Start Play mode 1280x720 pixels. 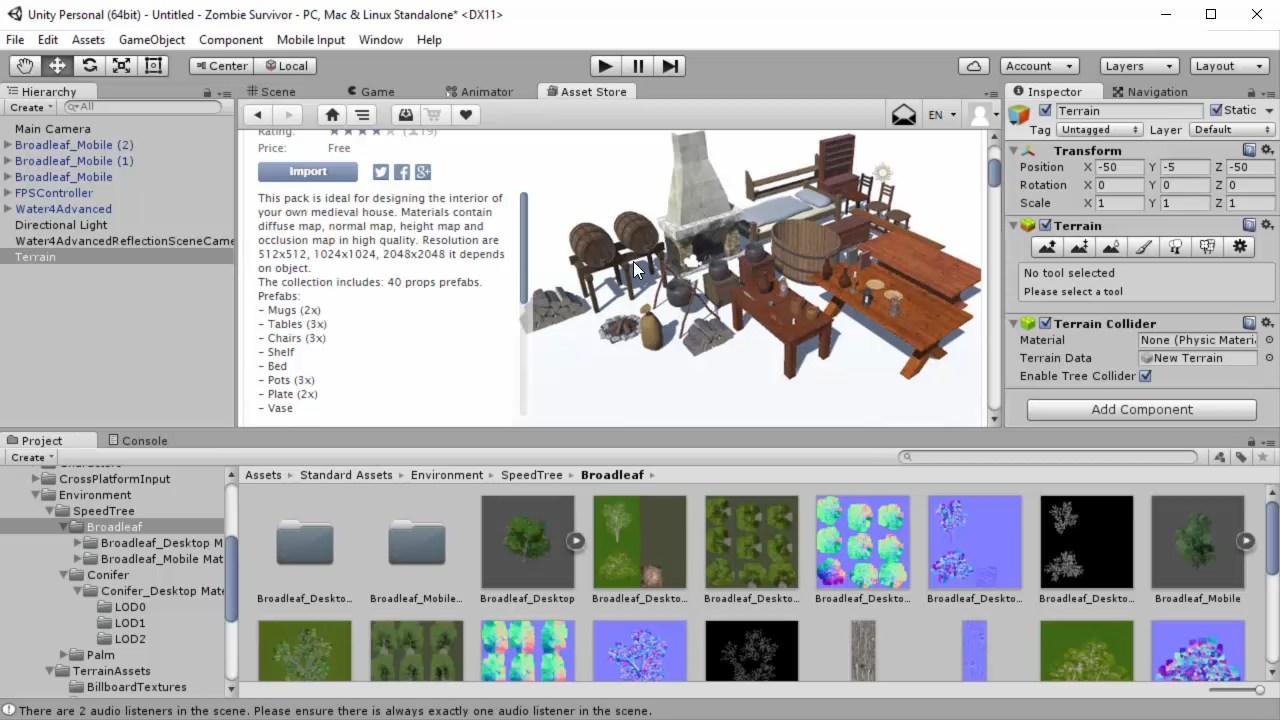tap(605, 66)
